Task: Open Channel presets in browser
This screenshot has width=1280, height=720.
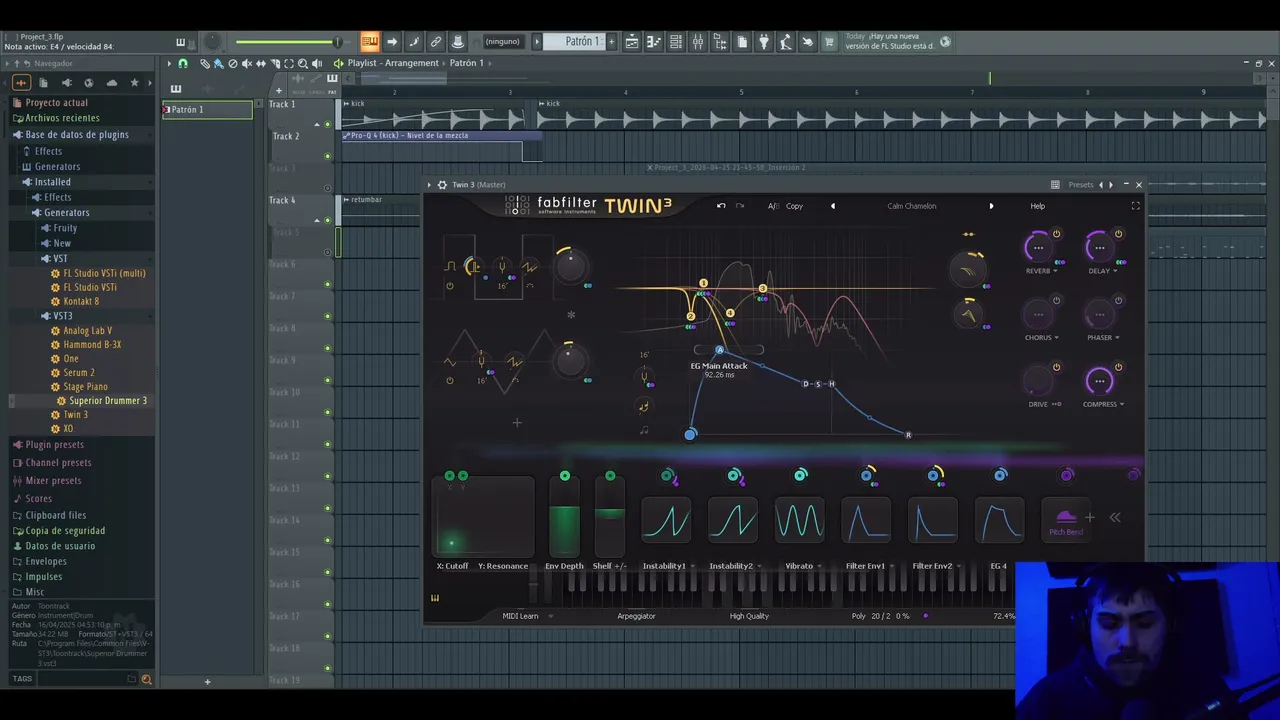Action: point(58,463)
